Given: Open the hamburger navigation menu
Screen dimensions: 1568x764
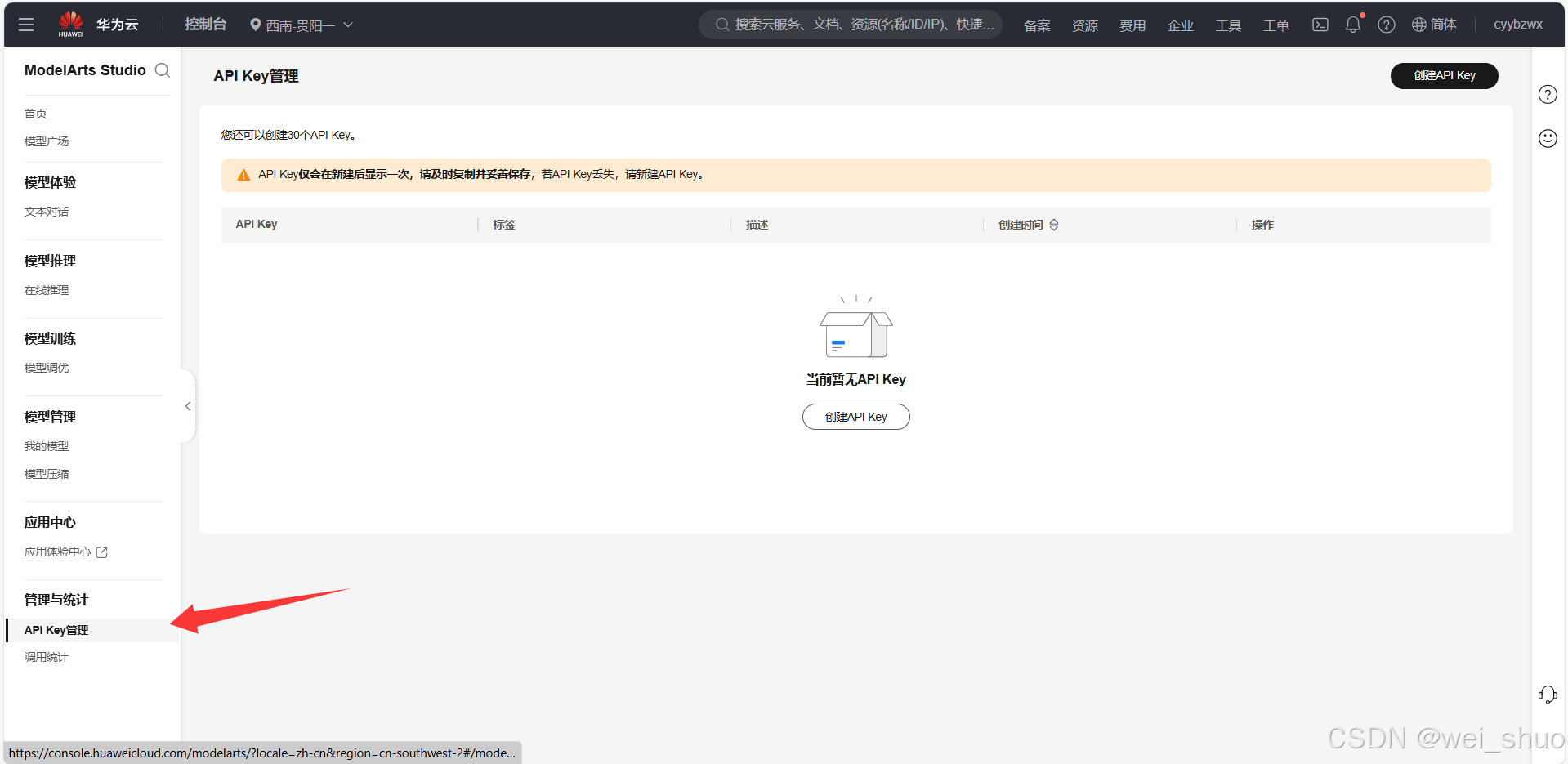Looking at the screenshot, I should [x=26, y=25].
